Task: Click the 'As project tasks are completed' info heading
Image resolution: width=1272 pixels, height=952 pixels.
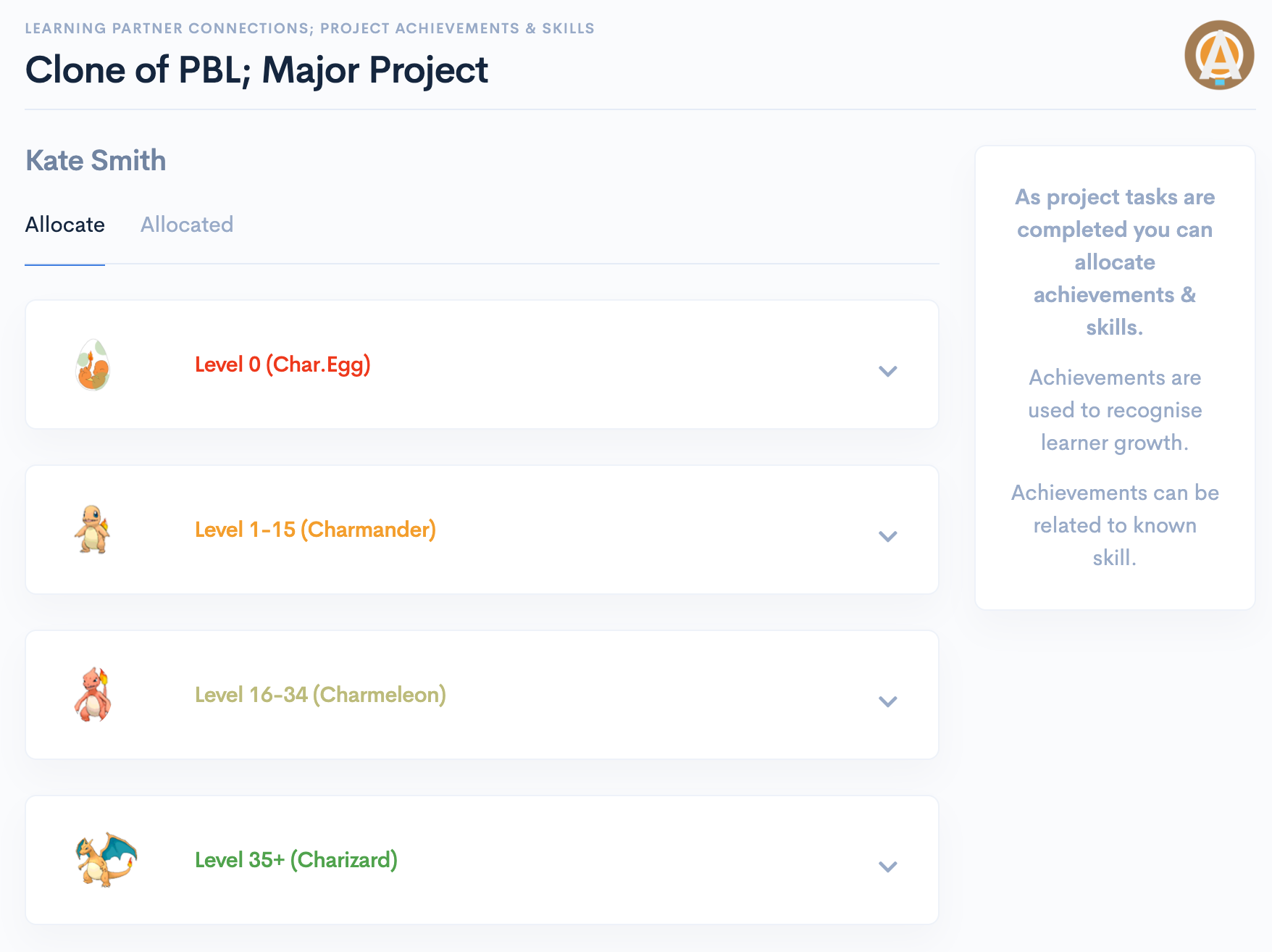Action: 1115,262
